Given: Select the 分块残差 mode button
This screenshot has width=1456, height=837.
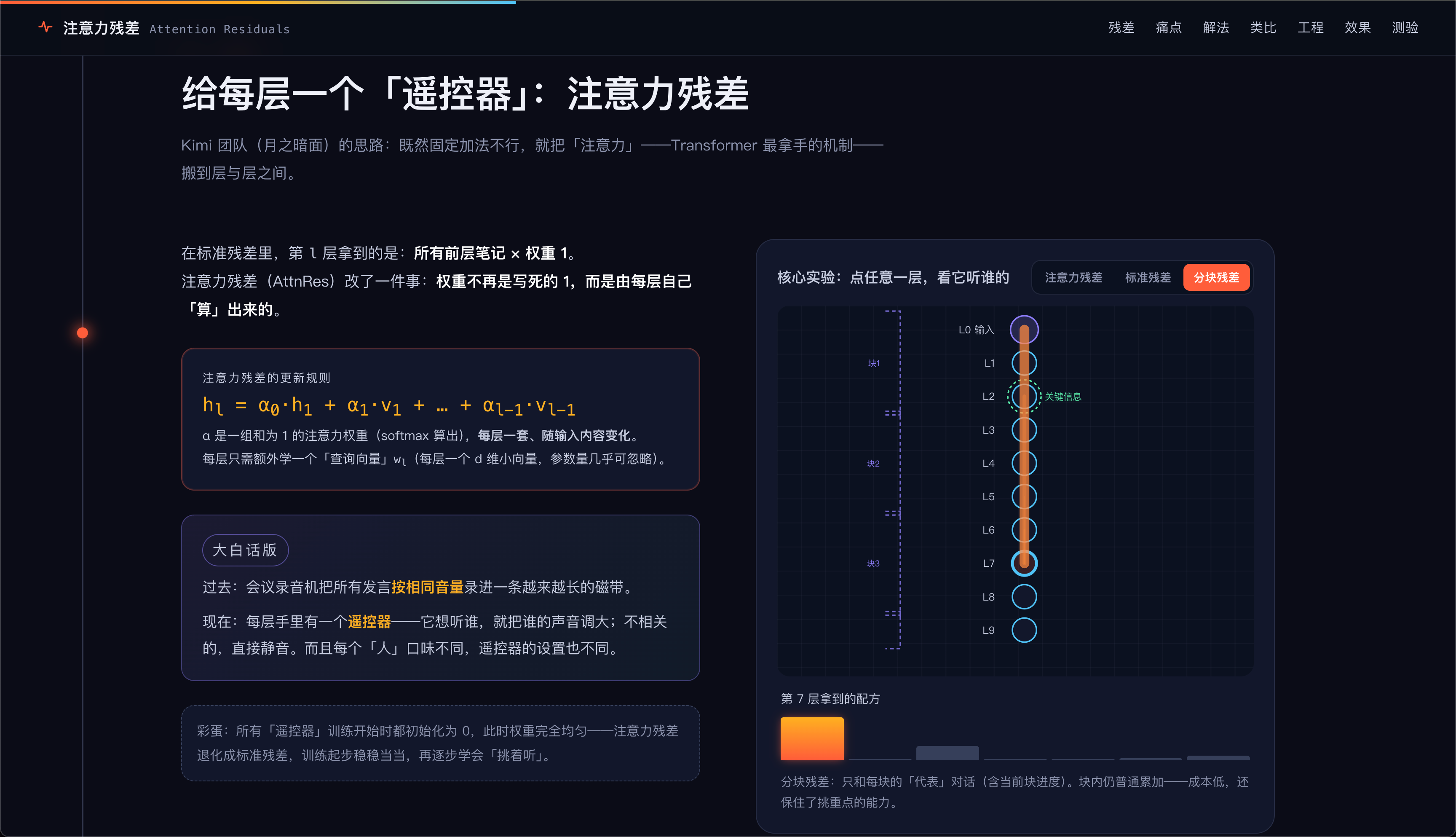Looking at the screenshot, I should (1216, 278).
